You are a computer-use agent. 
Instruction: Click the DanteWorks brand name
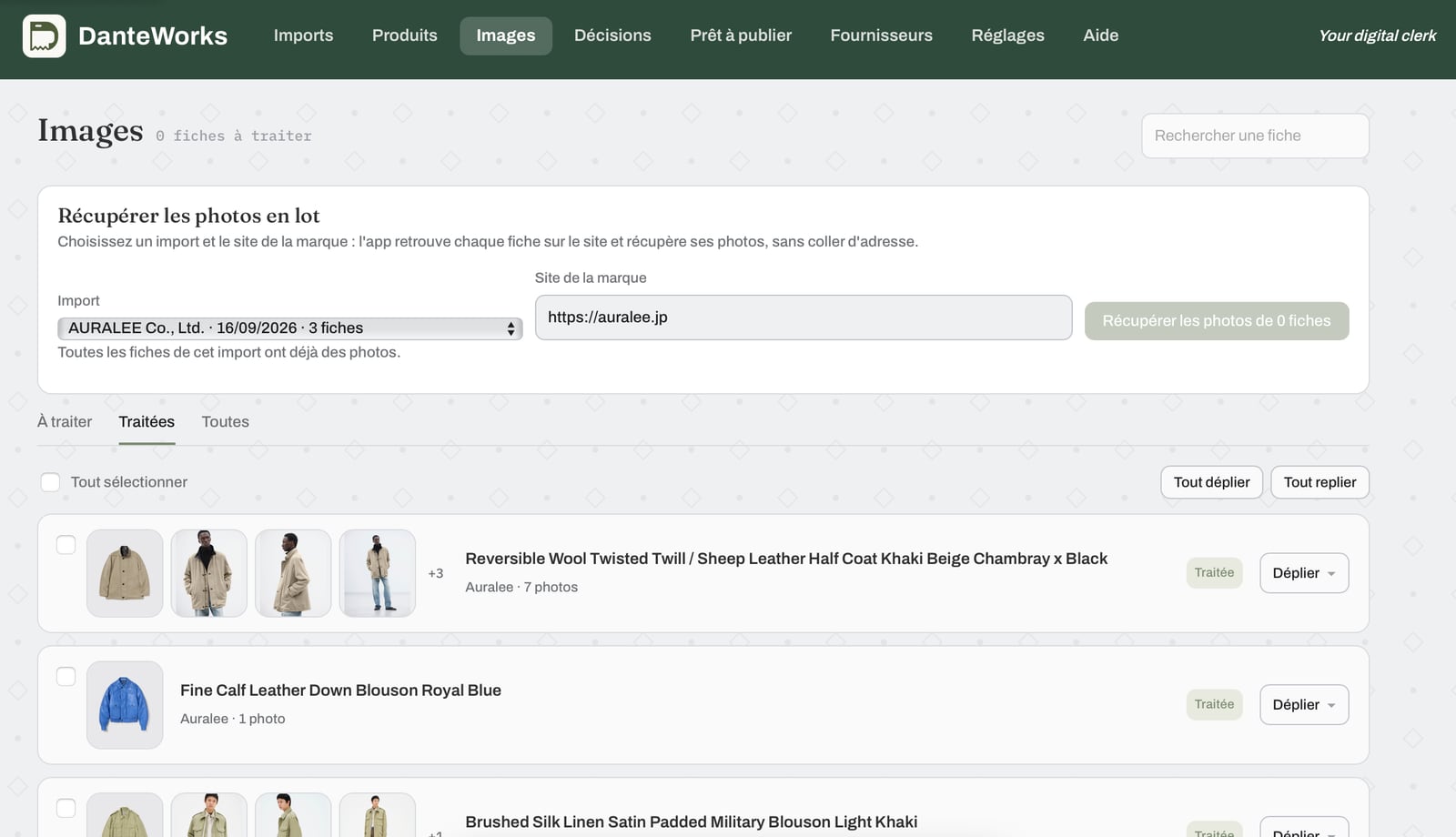(153, 35)
